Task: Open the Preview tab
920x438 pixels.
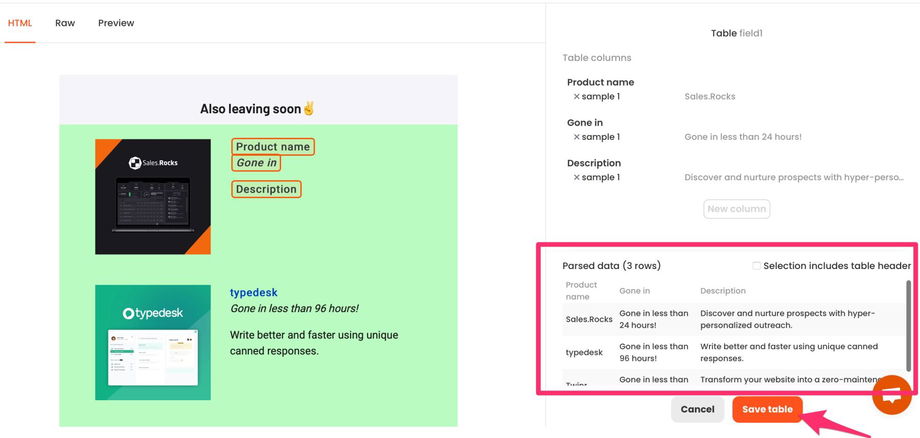Action: click(x=116, y=23)
